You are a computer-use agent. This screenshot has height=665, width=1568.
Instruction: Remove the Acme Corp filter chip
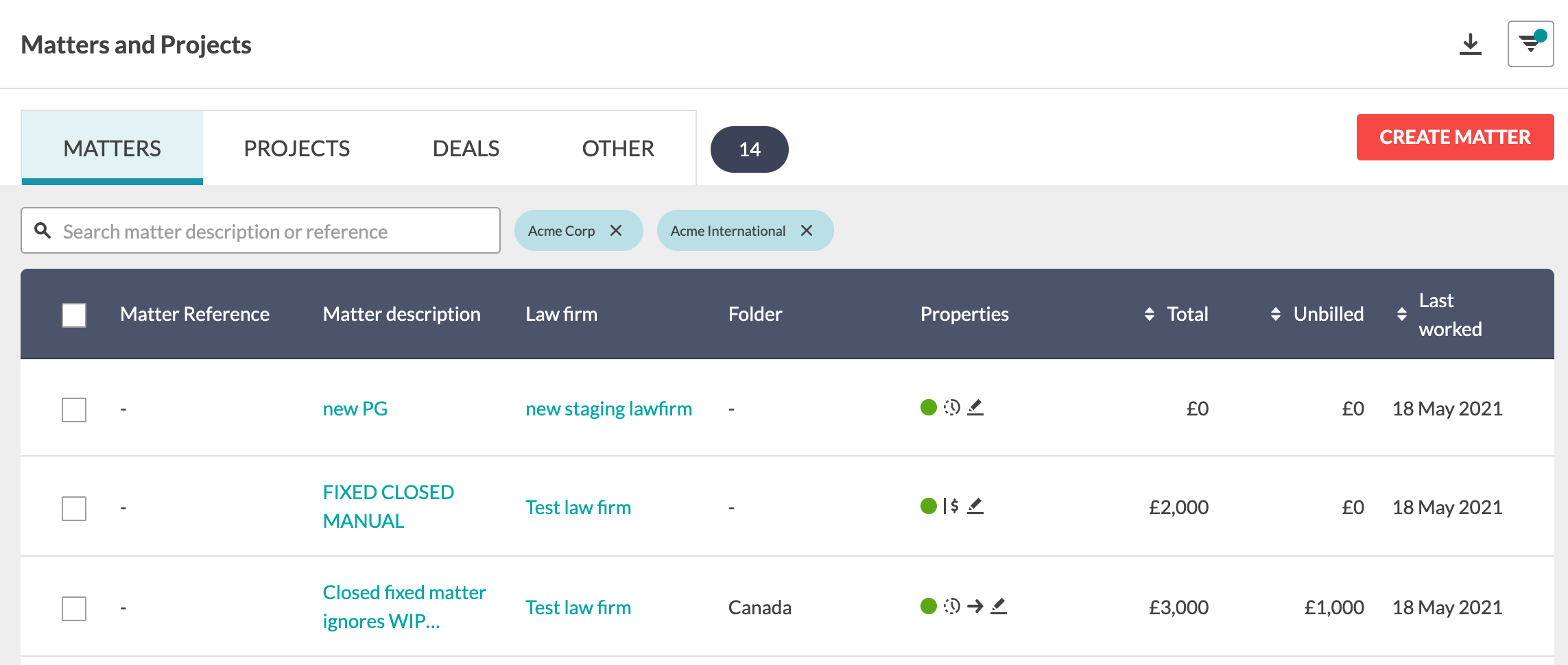pos(616,230)
